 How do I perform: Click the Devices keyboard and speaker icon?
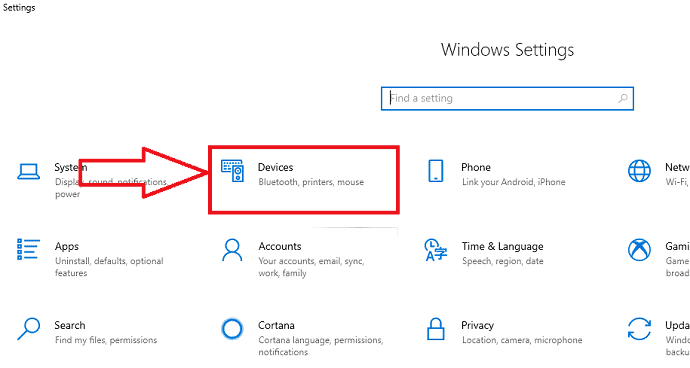click(x=232, y=171)
